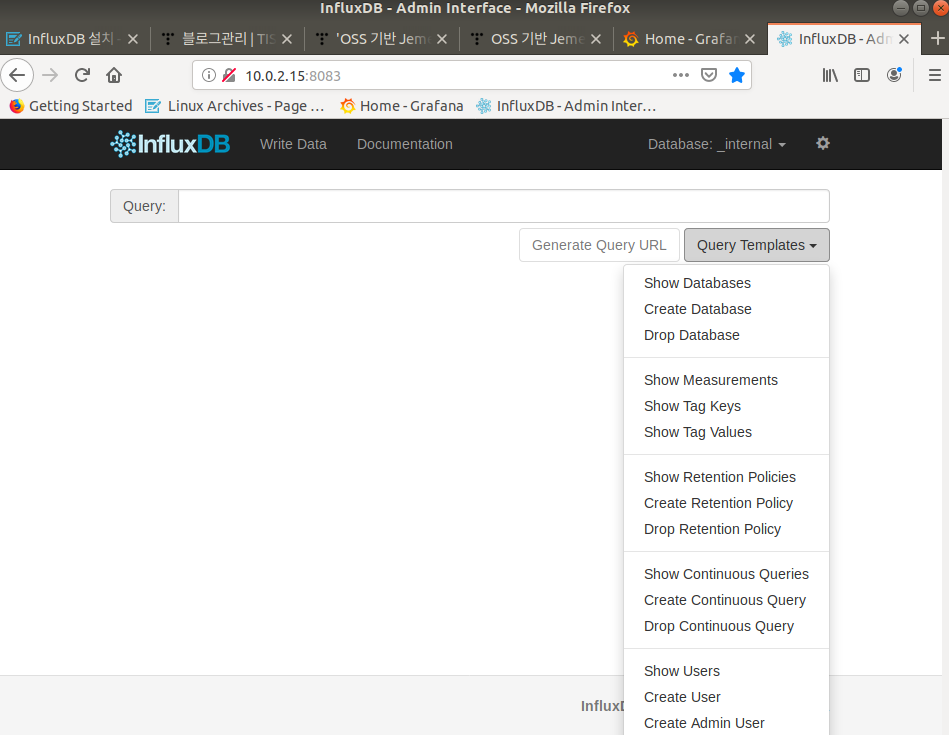The height and width of the screenshot is (735, 949).
Task: Click the Generate Query URL button
Action: 599,245
